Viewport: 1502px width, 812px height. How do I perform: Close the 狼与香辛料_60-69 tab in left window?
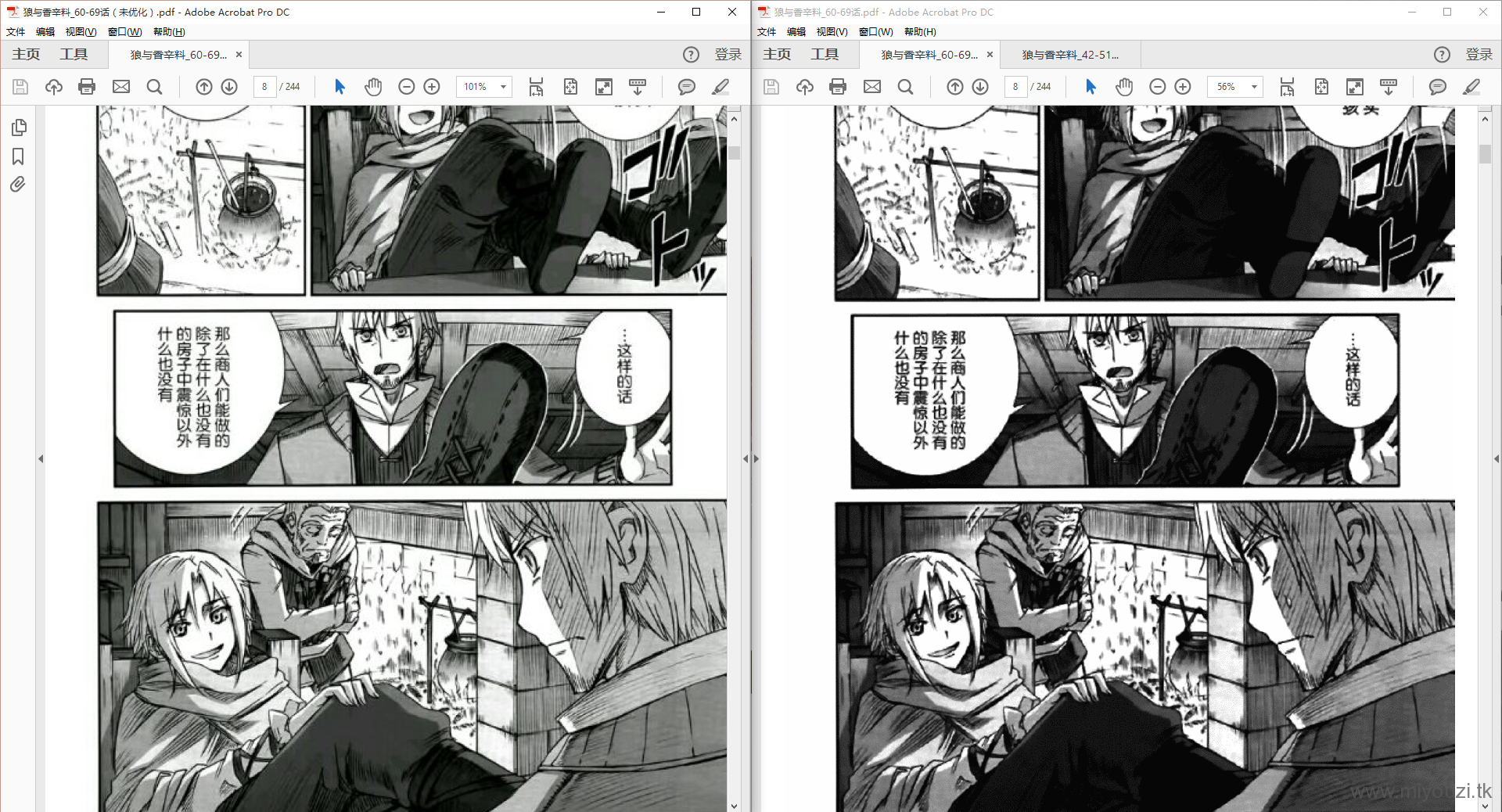pyautogui.click(x=239, y=55)
